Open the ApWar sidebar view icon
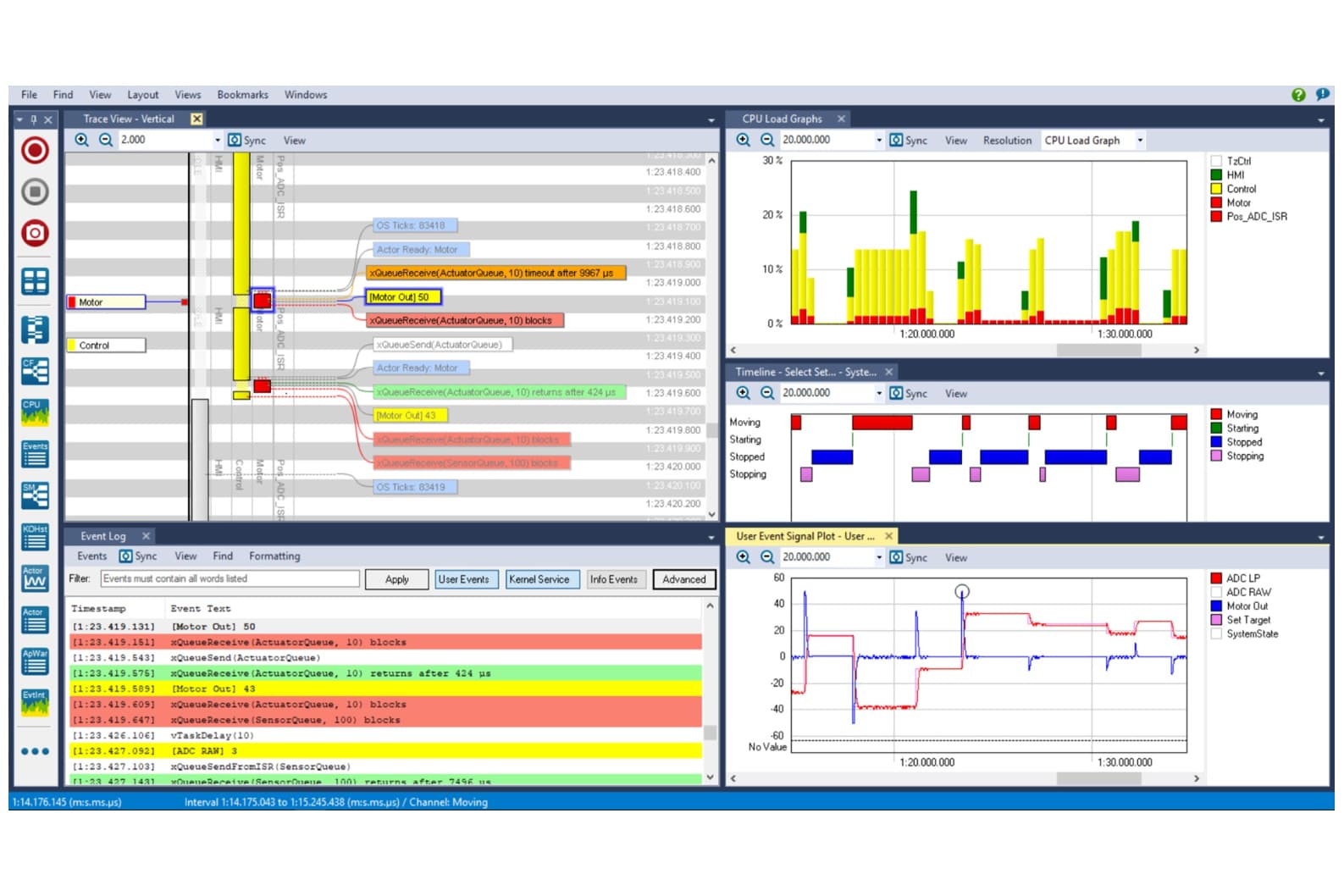Image resolution: width=1344 pixels, height=896 pixels. pos(35,661)
